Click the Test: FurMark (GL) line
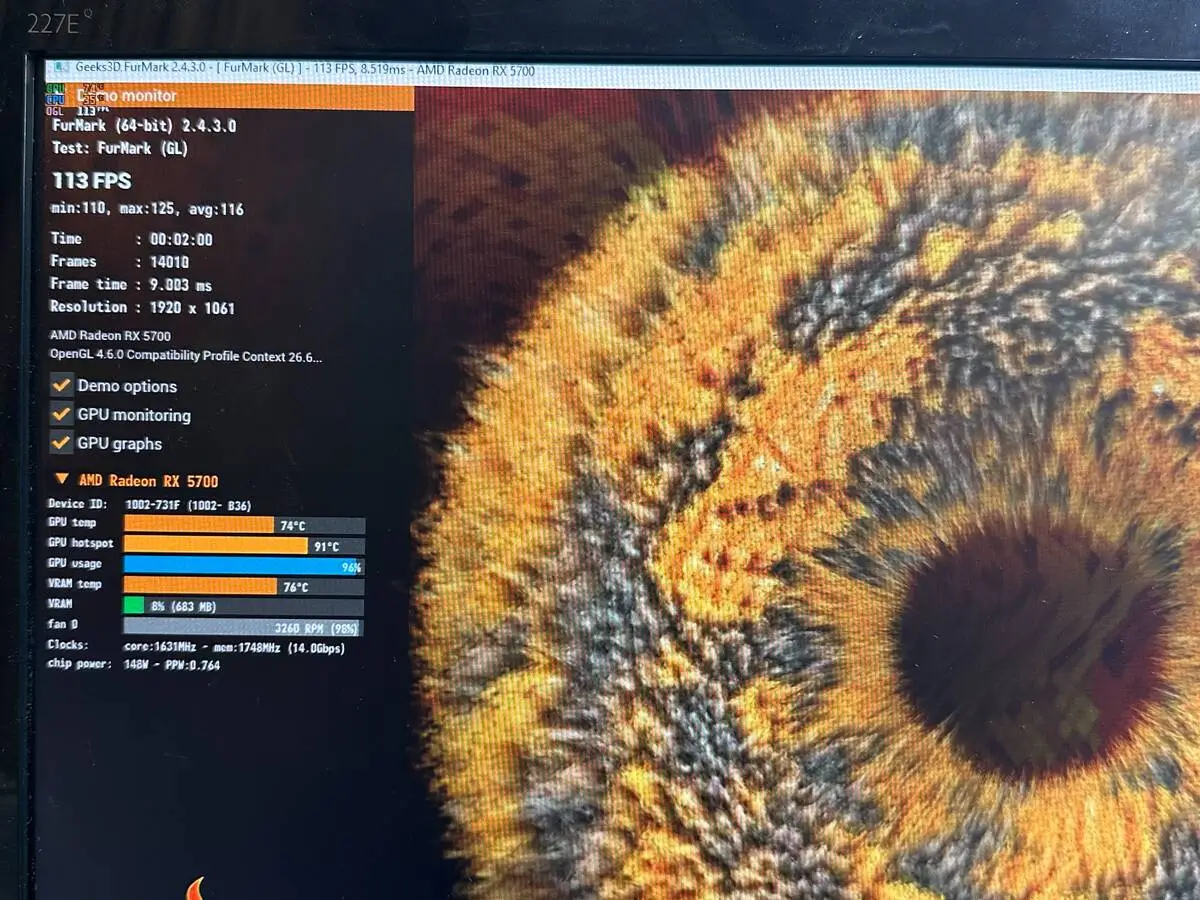Viewport: 1200px width, 900px height. point(120,149)
